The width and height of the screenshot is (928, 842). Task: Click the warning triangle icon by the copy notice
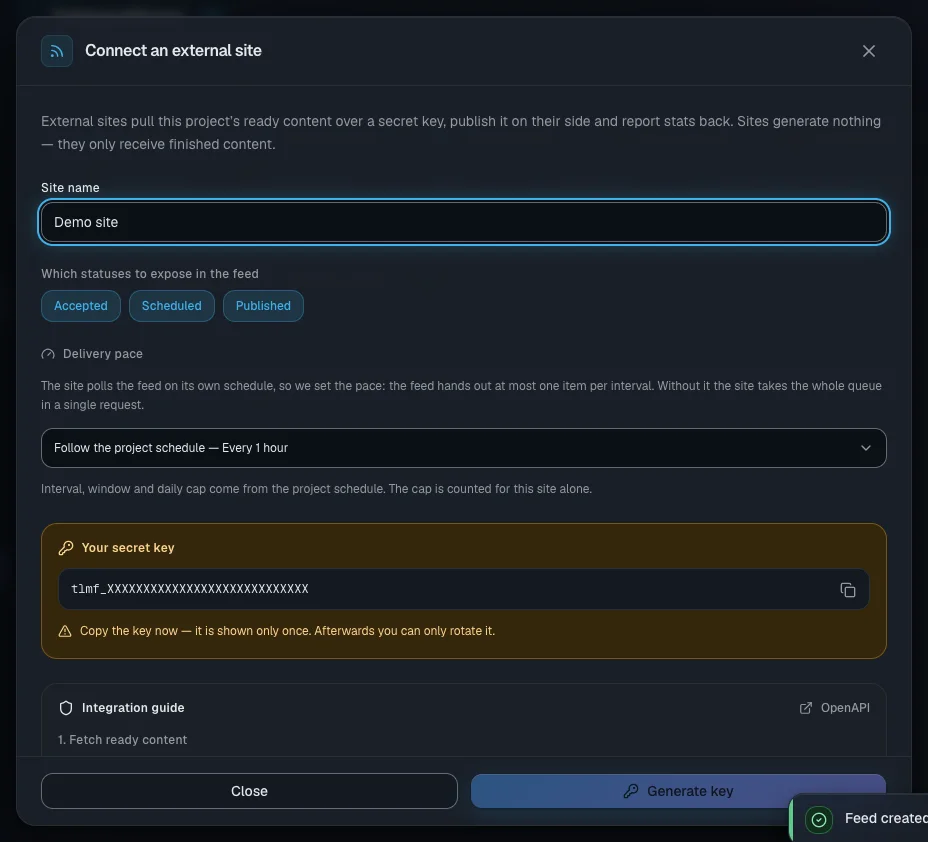pyautogui.click(x=65, y=631)
